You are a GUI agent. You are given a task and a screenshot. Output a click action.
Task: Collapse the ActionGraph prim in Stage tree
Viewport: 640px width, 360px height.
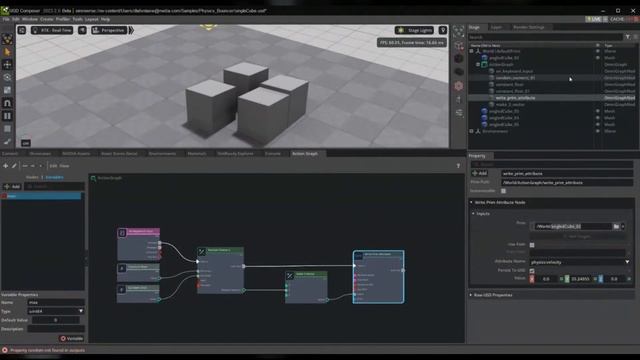(x=478, y=64)
